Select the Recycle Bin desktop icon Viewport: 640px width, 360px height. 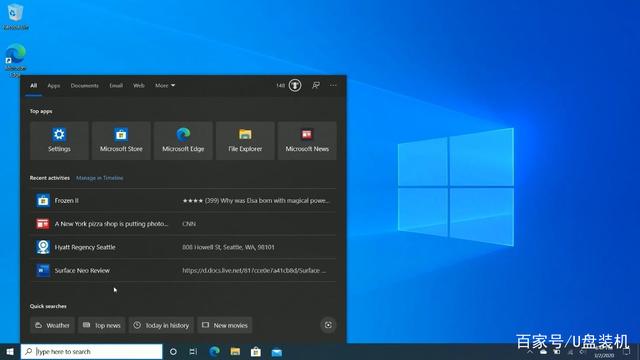[x=16, y=17]
